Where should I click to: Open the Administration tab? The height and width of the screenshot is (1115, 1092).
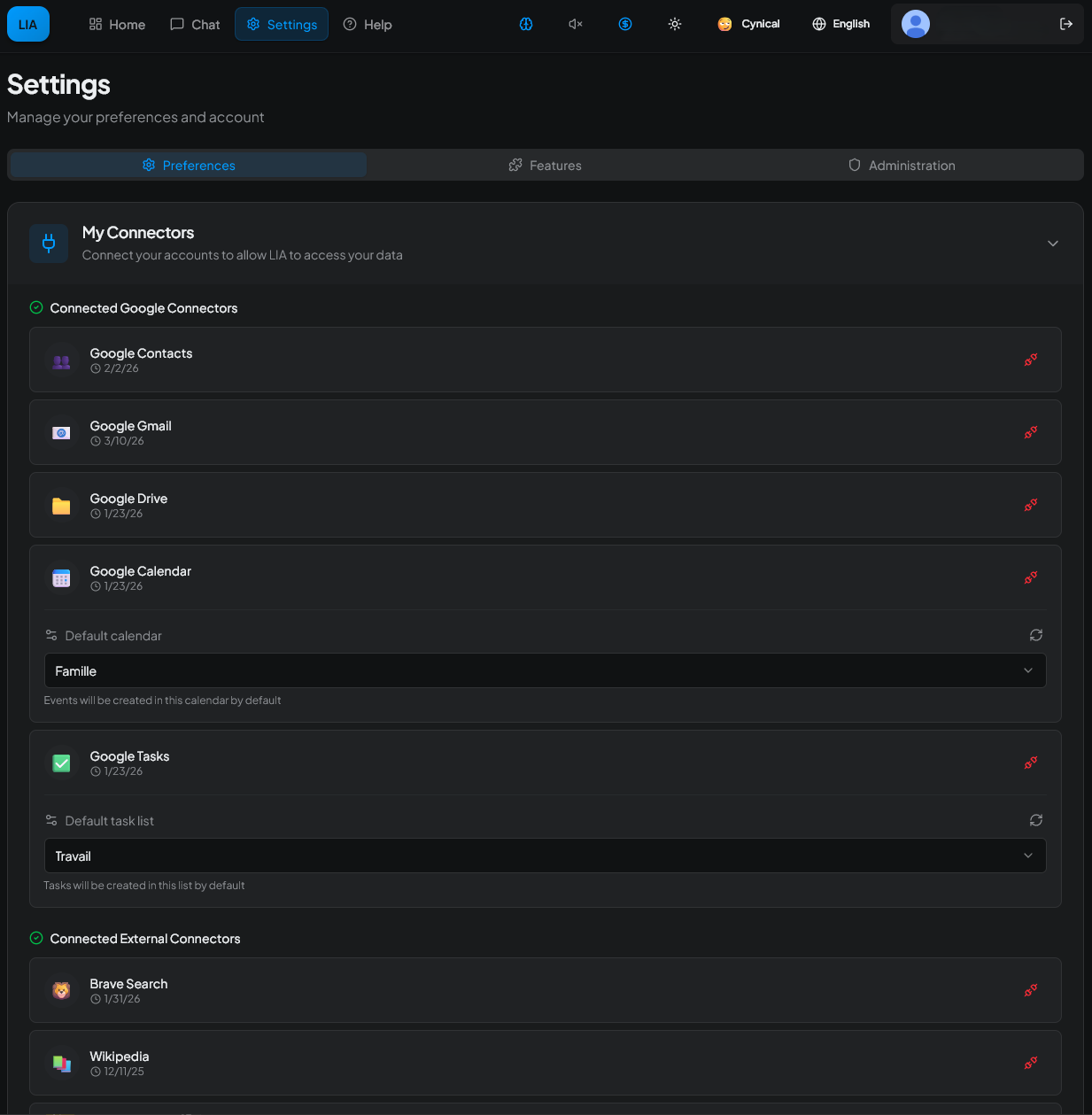click(902, 165)
